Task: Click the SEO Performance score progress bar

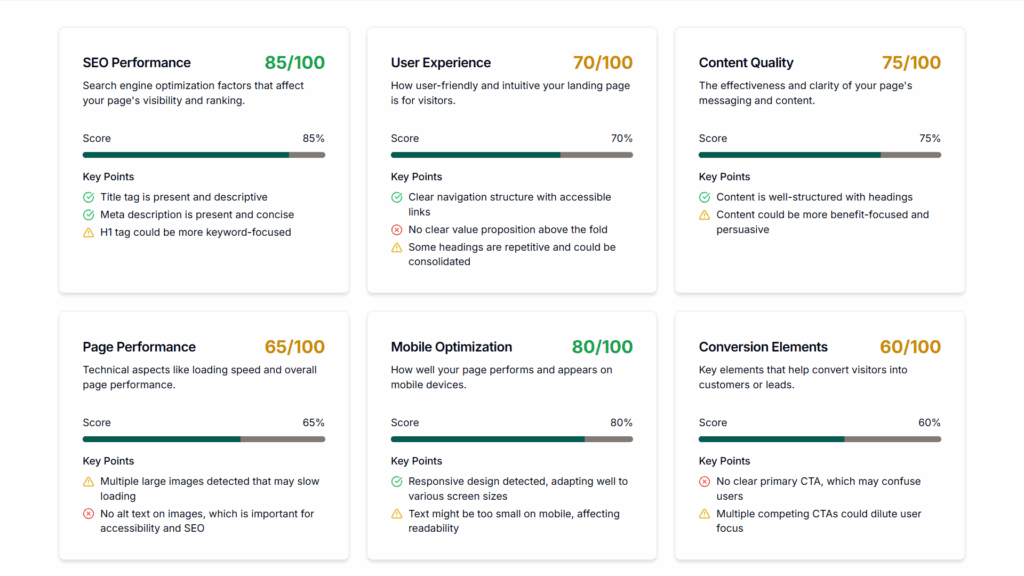Action: click(204, 155)
